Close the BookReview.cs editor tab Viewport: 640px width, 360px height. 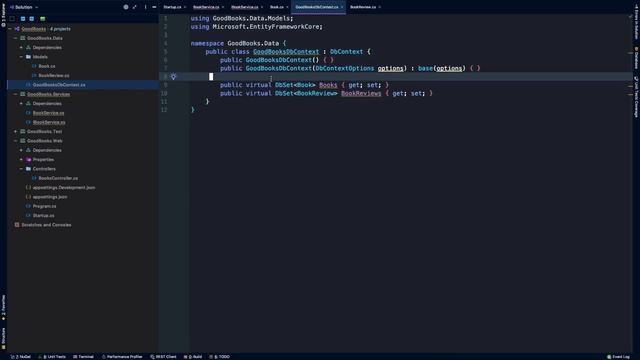[380, 7]
